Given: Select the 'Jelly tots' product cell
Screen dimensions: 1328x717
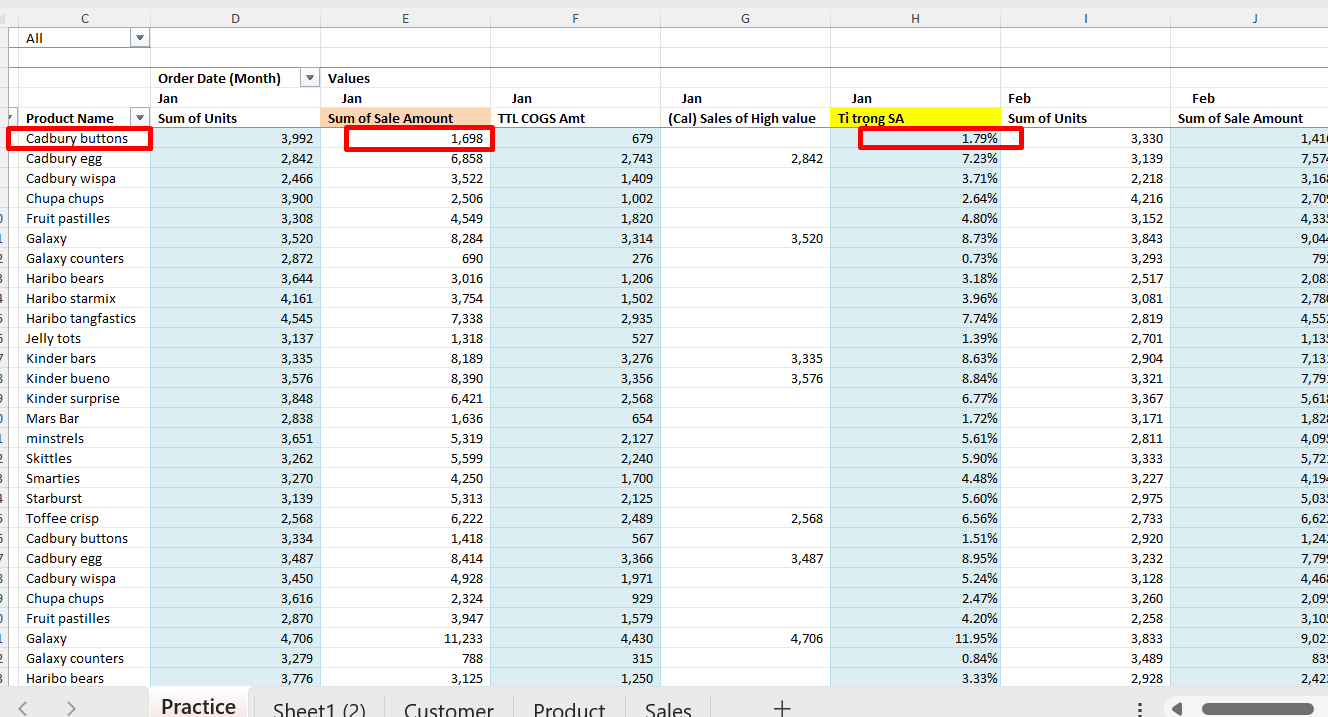Looking at the screenshot, I should 84,338.
